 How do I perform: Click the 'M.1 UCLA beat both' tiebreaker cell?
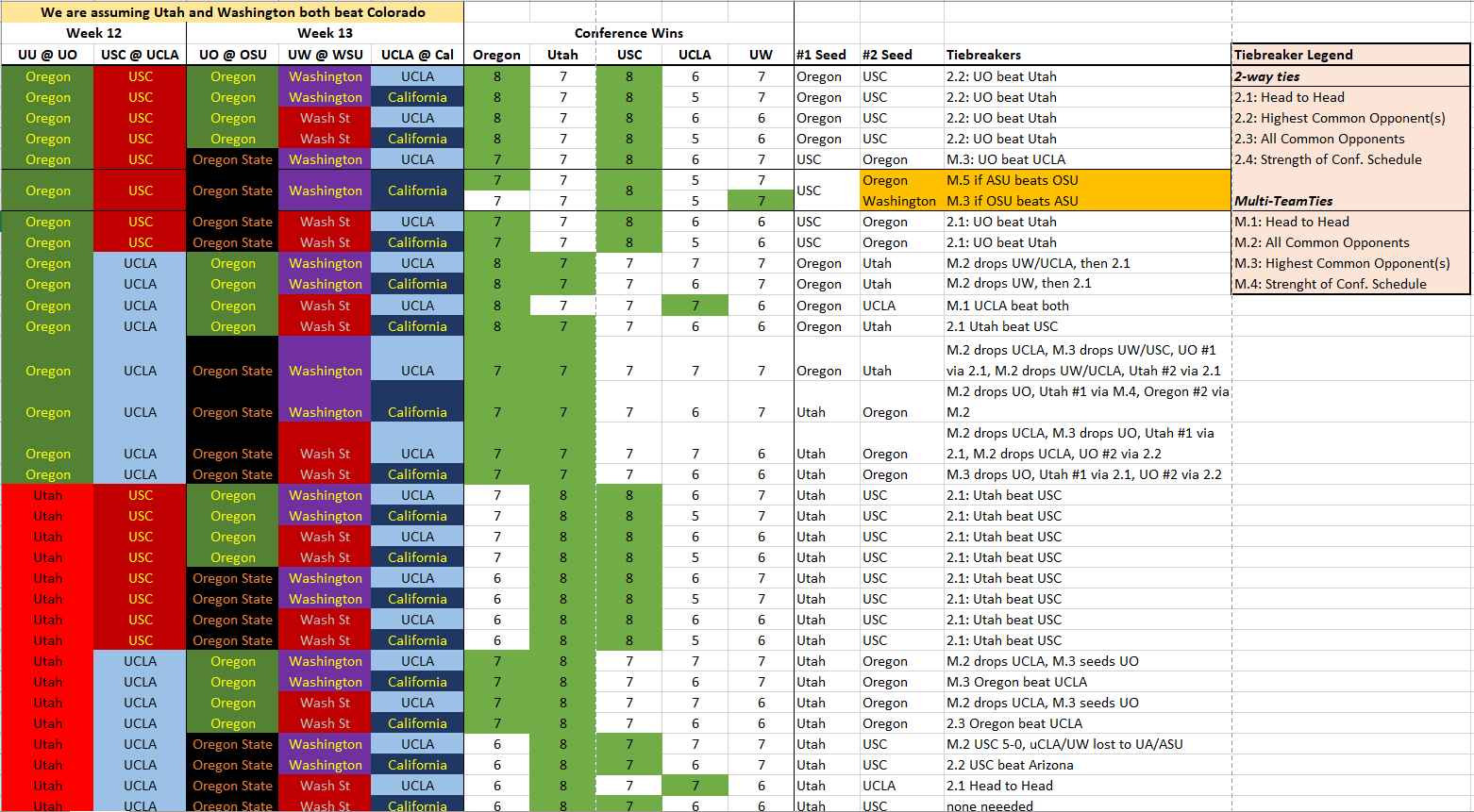tap(1087, 306)
